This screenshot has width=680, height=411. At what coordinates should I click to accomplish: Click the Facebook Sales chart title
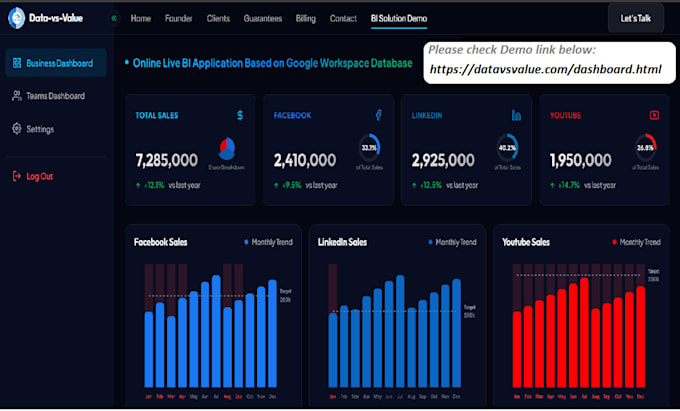tap(160, 242)
